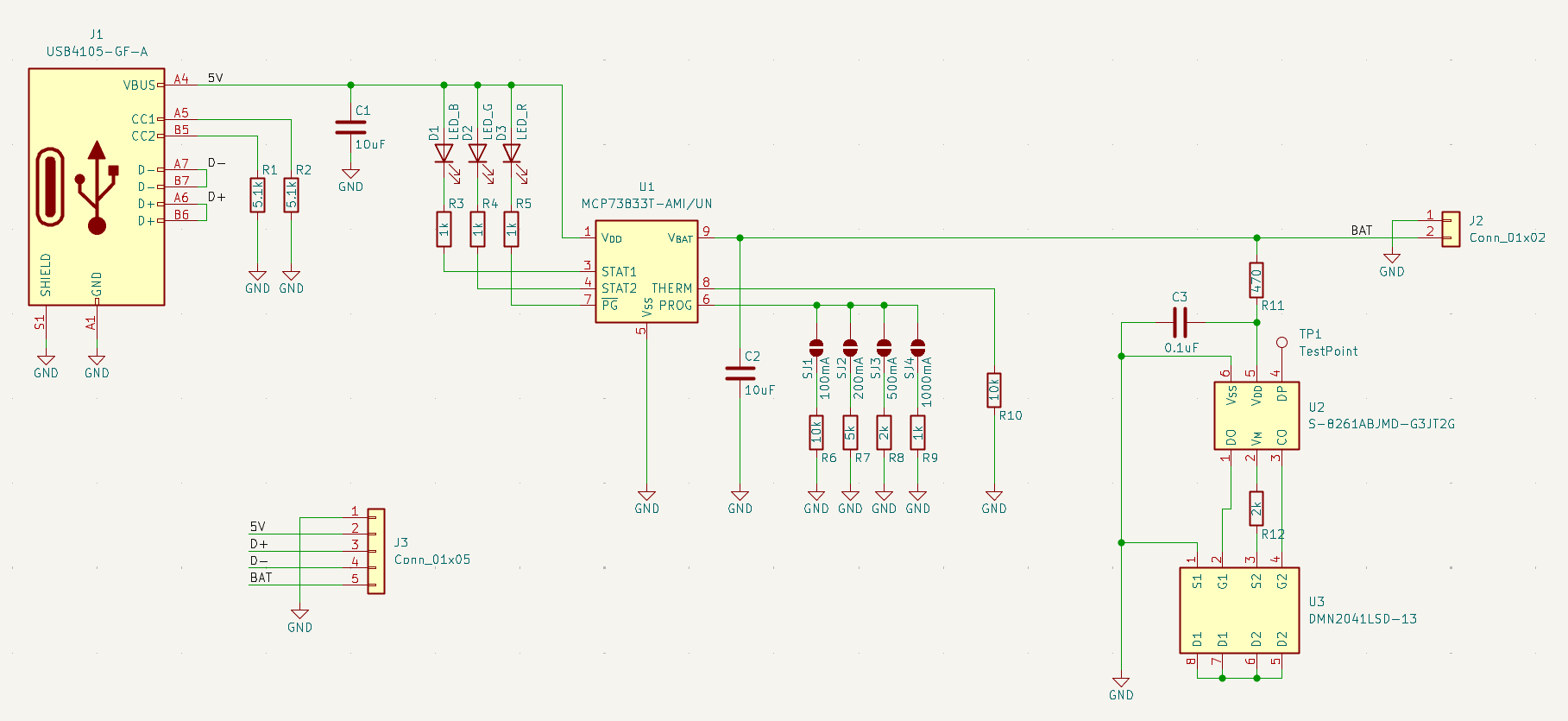Select solder jumper SJ1 100mA
The height and width of the screenshot is (721, 1568).
816,348
